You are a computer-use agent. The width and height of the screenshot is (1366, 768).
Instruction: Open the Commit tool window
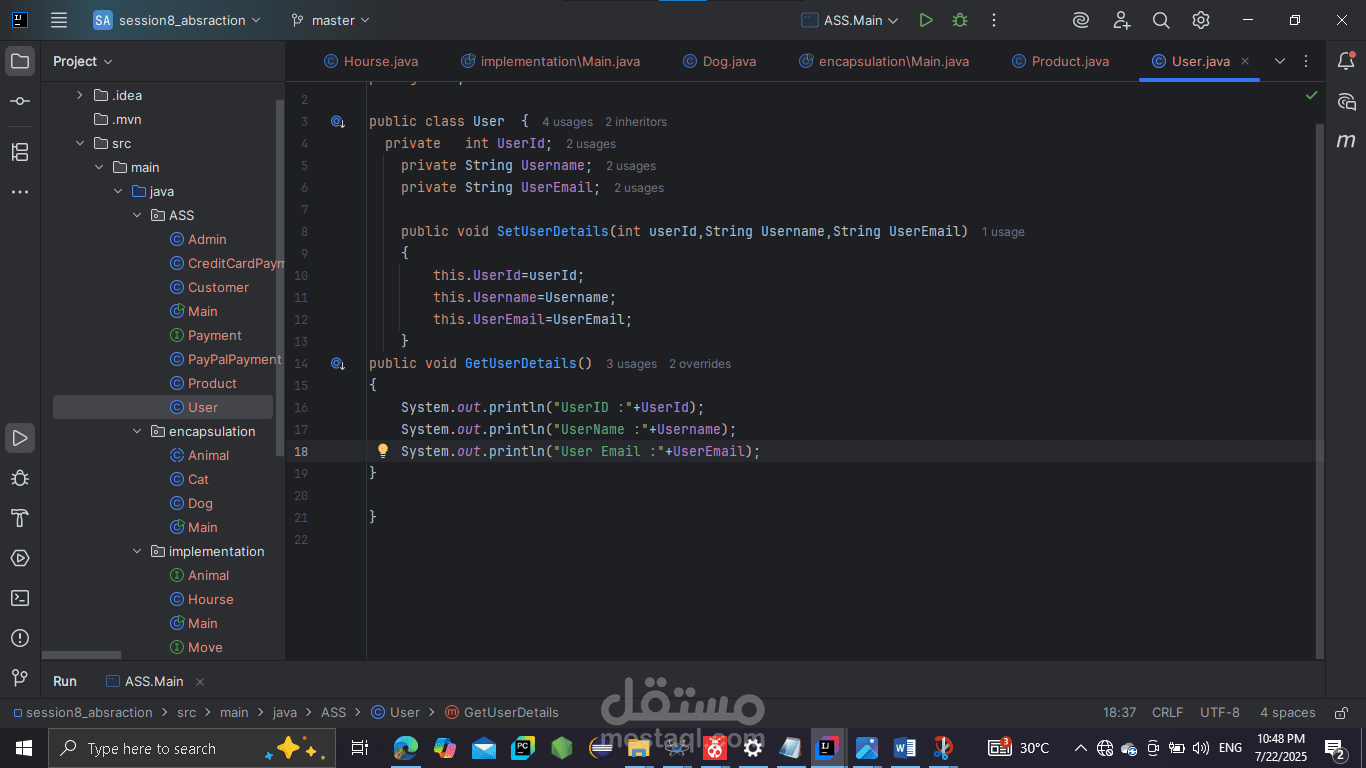click(20, 102)
